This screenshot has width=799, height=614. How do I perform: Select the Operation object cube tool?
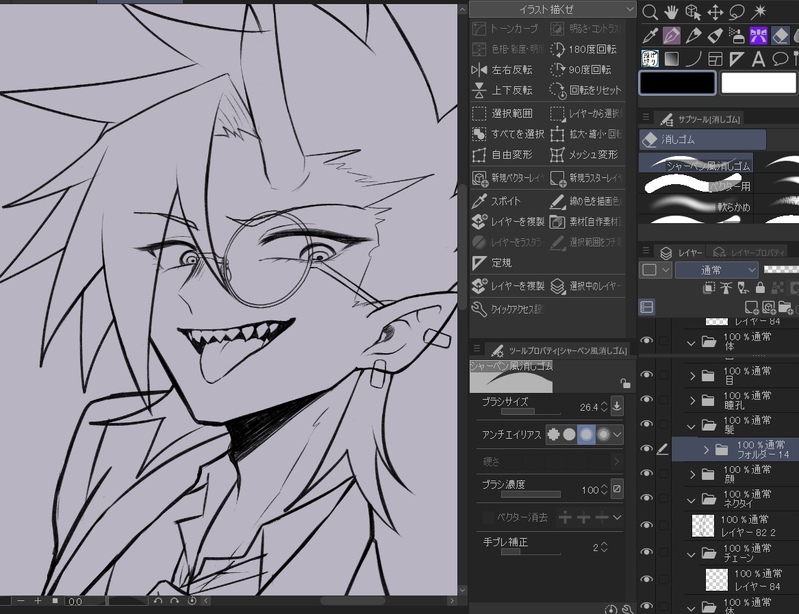point(693,12)
